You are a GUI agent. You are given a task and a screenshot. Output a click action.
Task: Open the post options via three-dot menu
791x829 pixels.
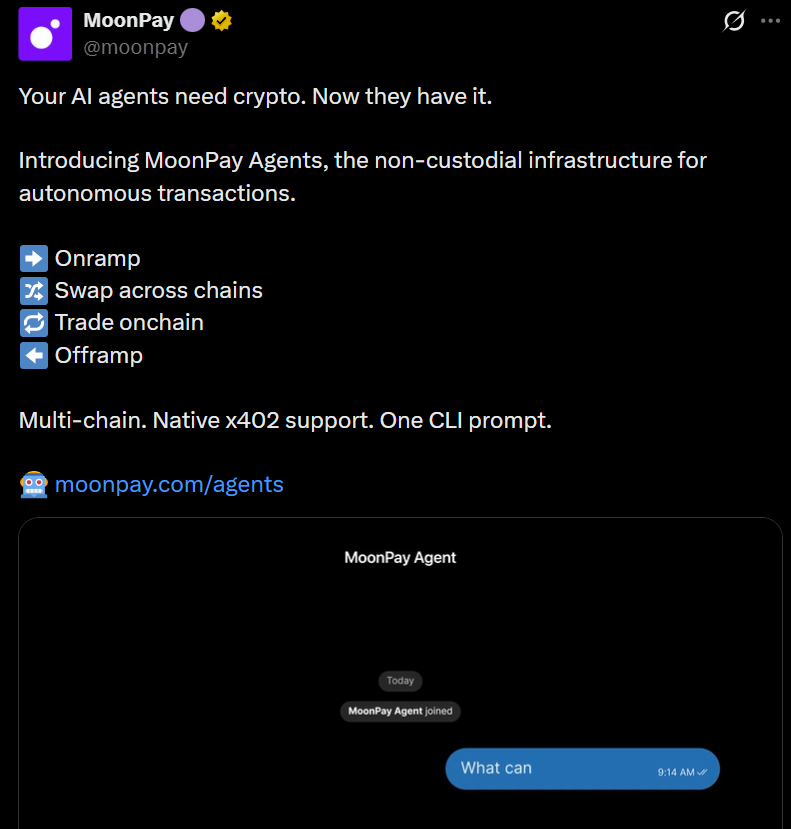click(770, 18)
